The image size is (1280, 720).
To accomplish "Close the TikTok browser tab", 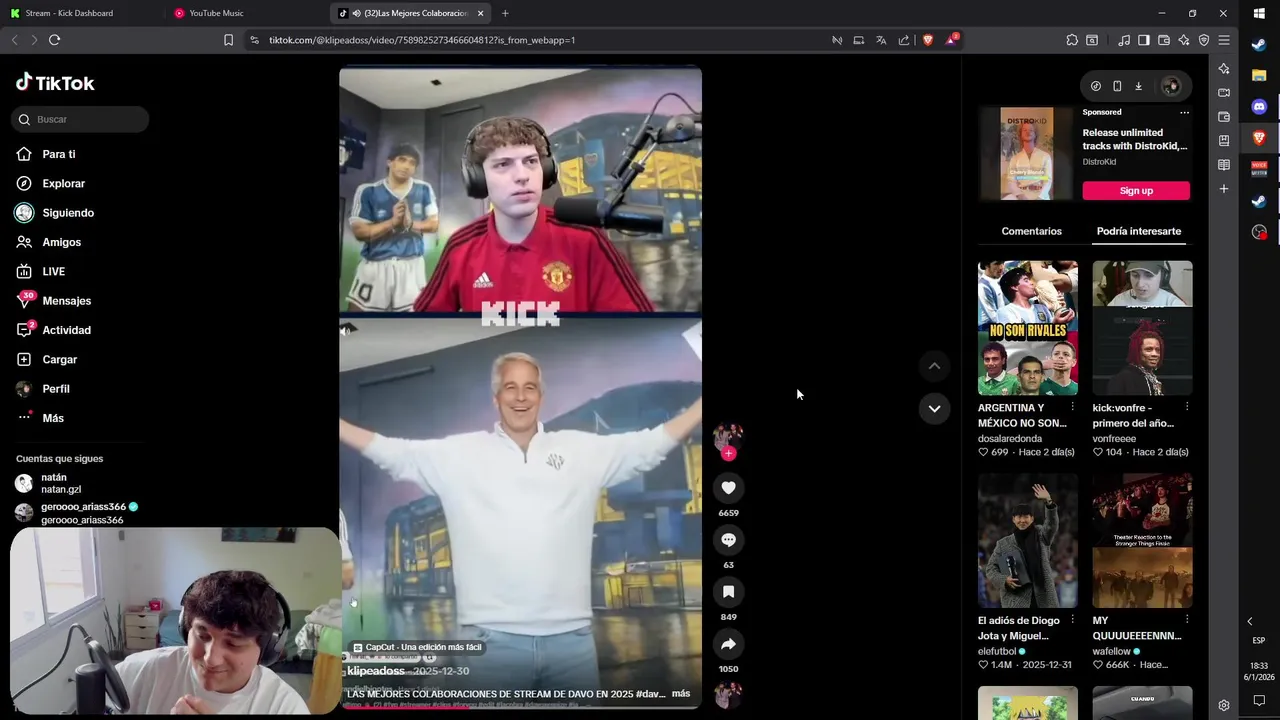I will click(481, 13).
